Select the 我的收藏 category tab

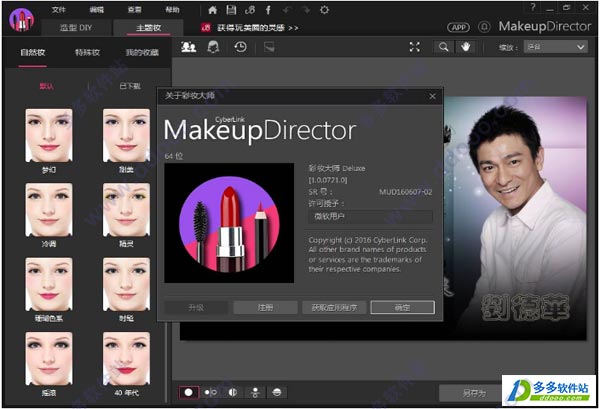[142, 52]
